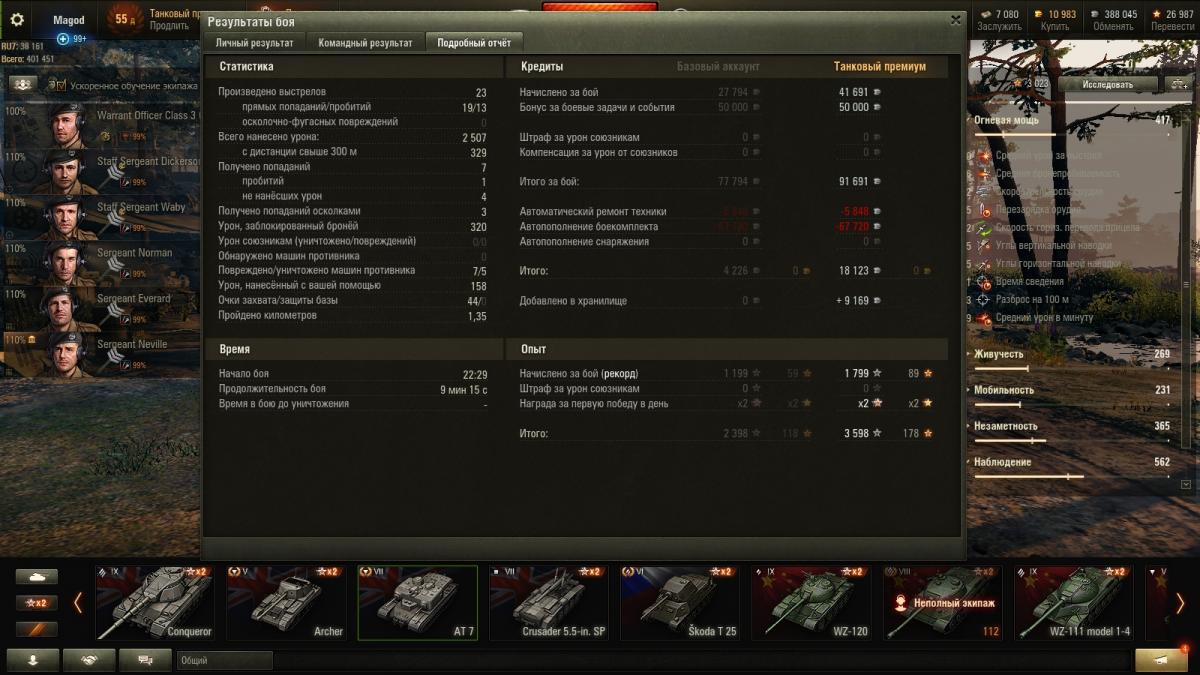This screenshot has height=675, width=1200.
Task: Open the contacts handshake button
Action: [89, 660]
